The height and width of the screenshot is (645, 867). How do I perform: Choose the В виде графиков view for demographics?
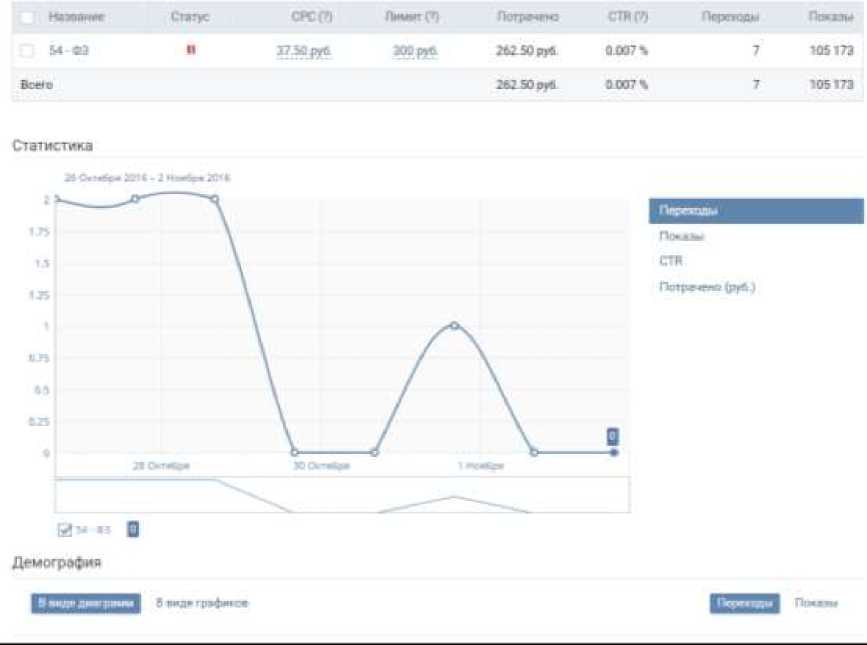202,603
